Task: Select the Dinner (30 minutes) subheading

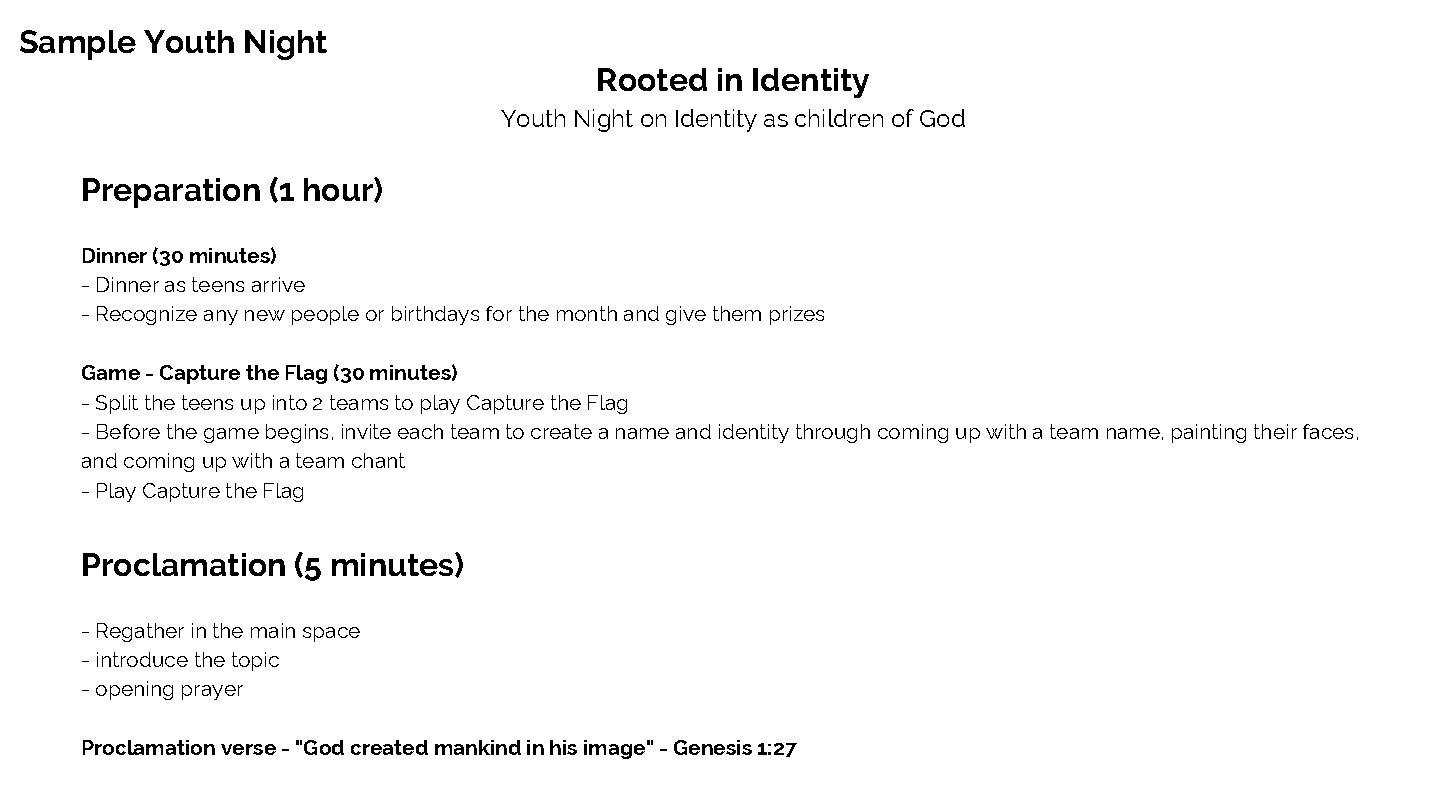Action: click(x=179, y=256)
